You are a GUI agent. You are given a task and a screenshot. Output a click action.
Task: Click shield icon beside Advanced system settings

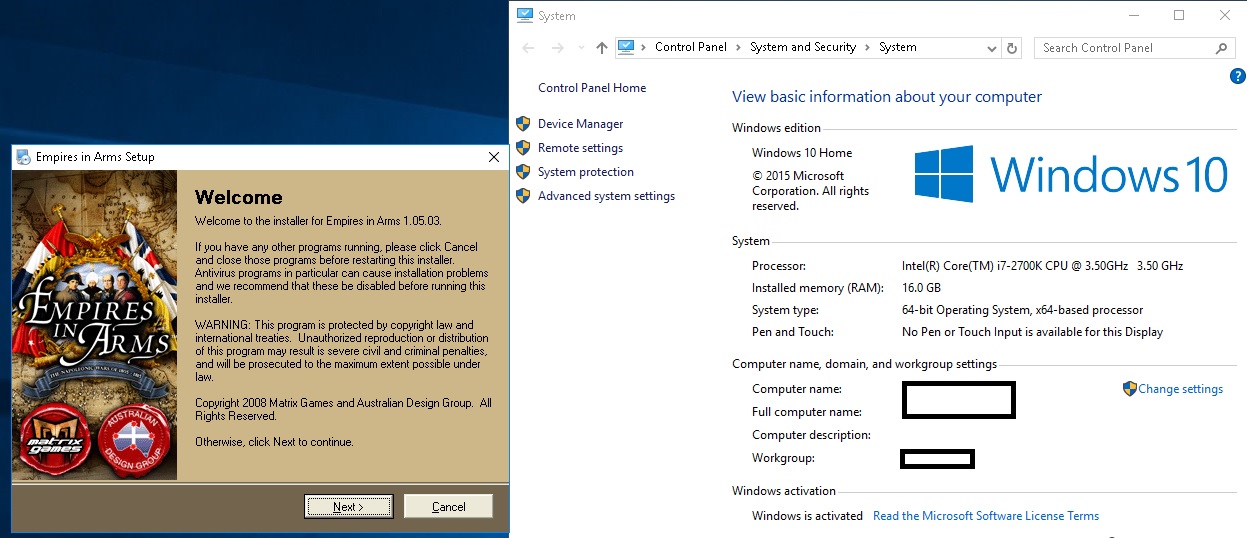522,196
